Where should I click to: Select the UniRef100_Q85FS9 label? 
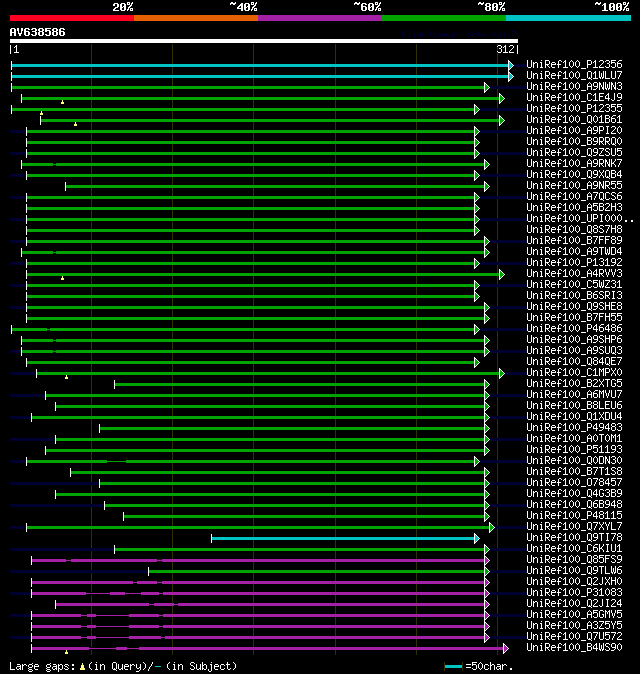pyautogui.click(x=574, y=560)
